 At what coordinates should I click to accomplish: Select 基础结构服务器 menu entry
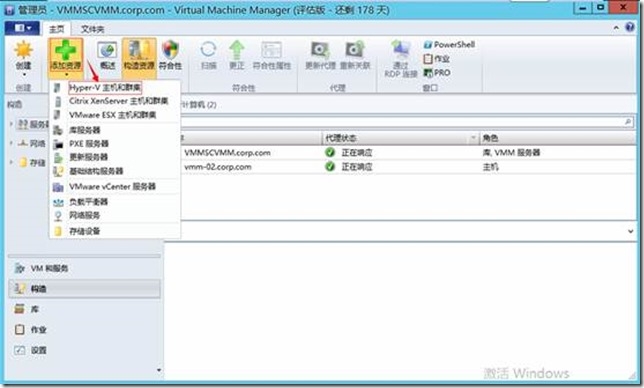(x=115, y=171)
